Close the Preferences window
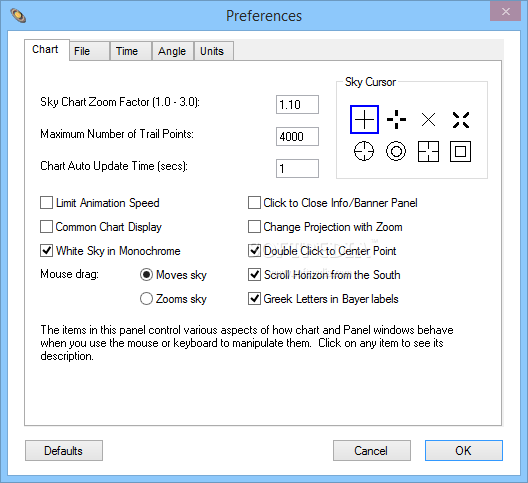528x483 pixels. click(505, 11)
